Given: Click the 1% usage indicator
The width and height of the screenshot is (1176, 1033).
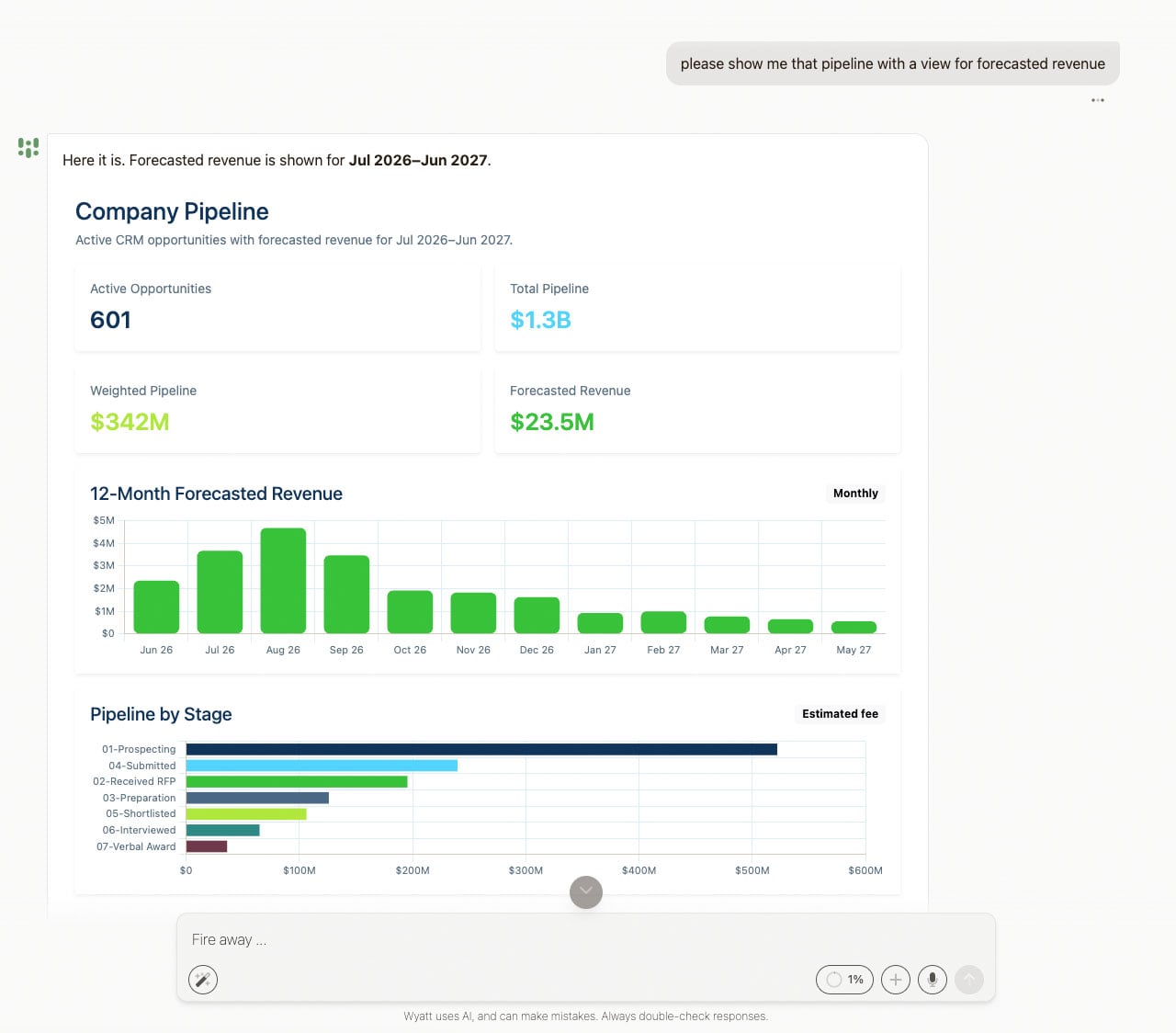Looking at the screenshot, I should [844, 980].
